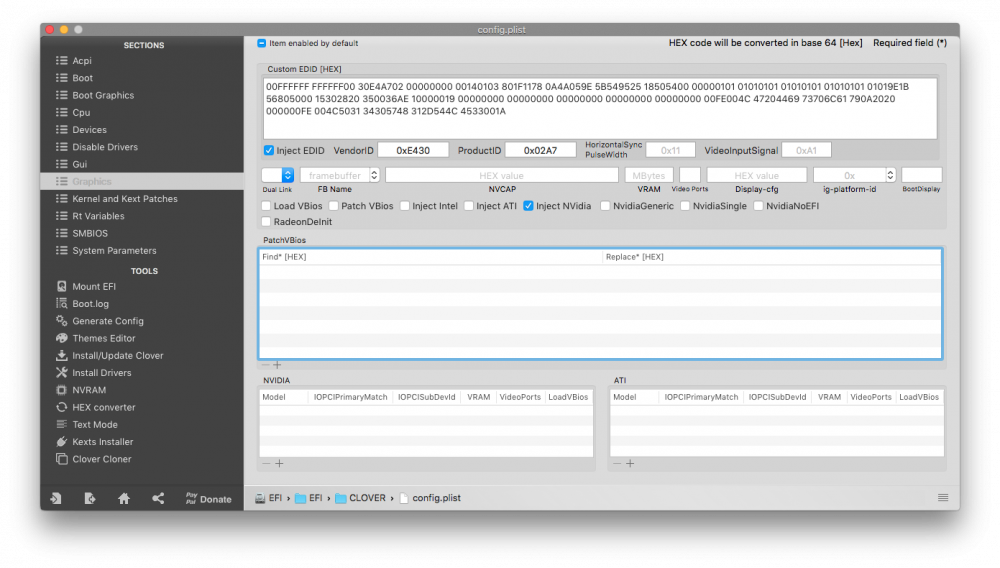Disable the Inject NVidia checkbox
Viewport: 1000px width, 568px height.
(x=528, y=206)
